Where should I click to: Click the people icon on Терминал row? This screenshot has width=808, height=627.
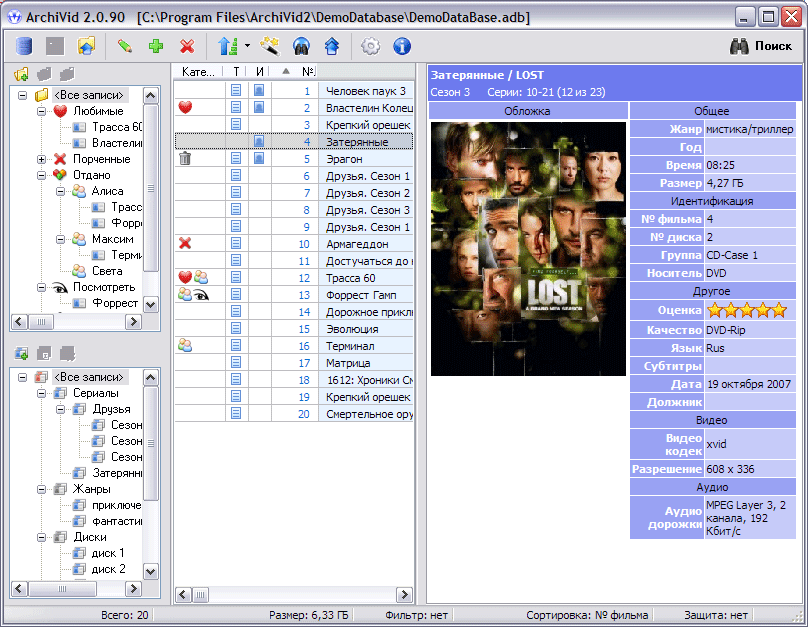pyautogui.click(x=185, y=345)
